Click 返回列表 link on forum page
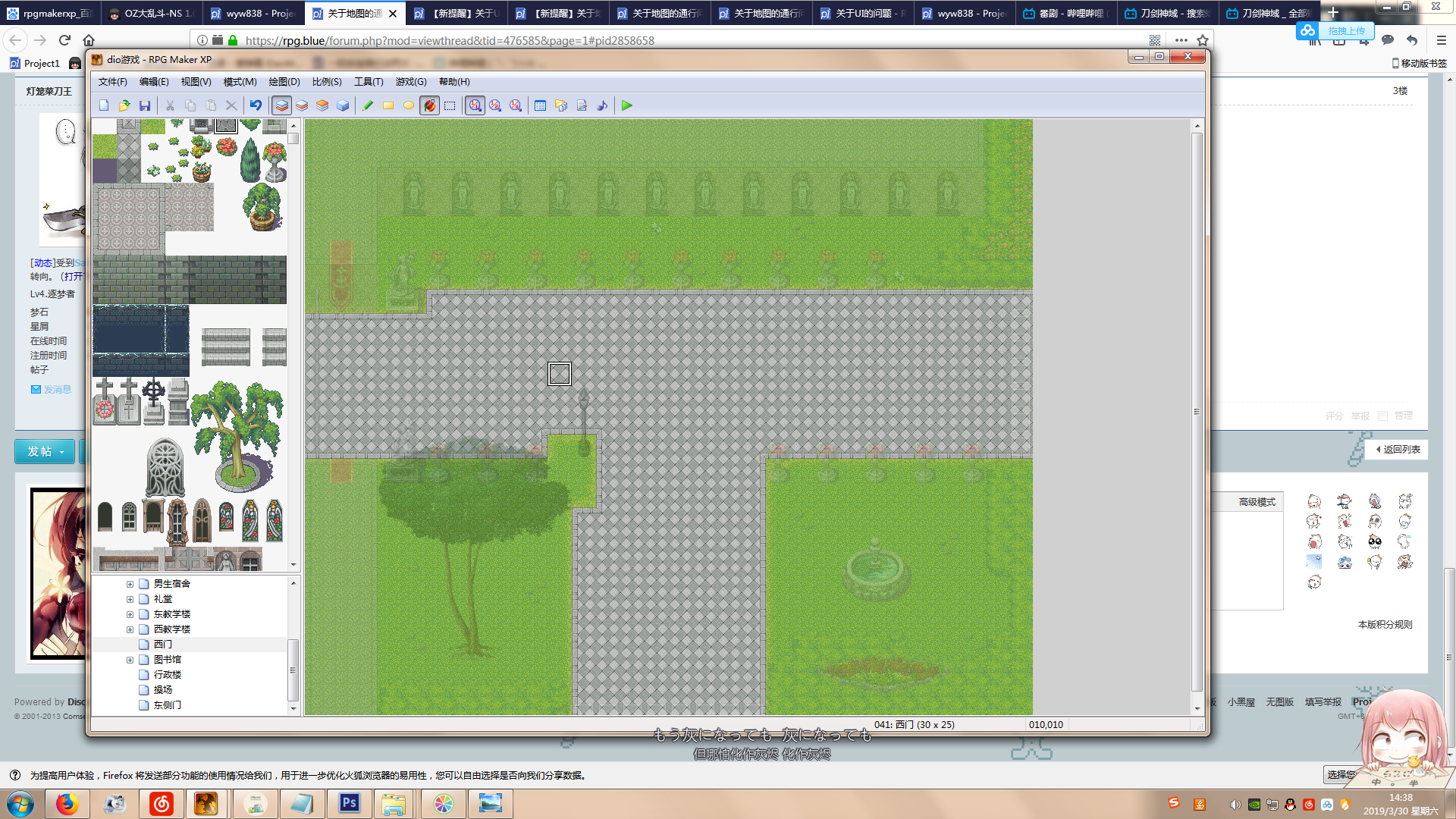1456x819 pixels. [x=1398, y=449]
